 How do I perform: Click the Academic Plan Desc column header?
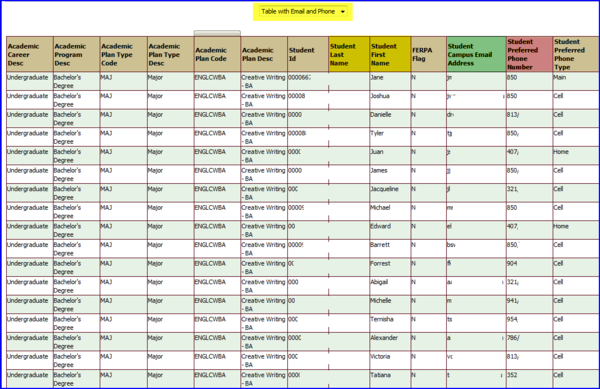coord(264,54)
